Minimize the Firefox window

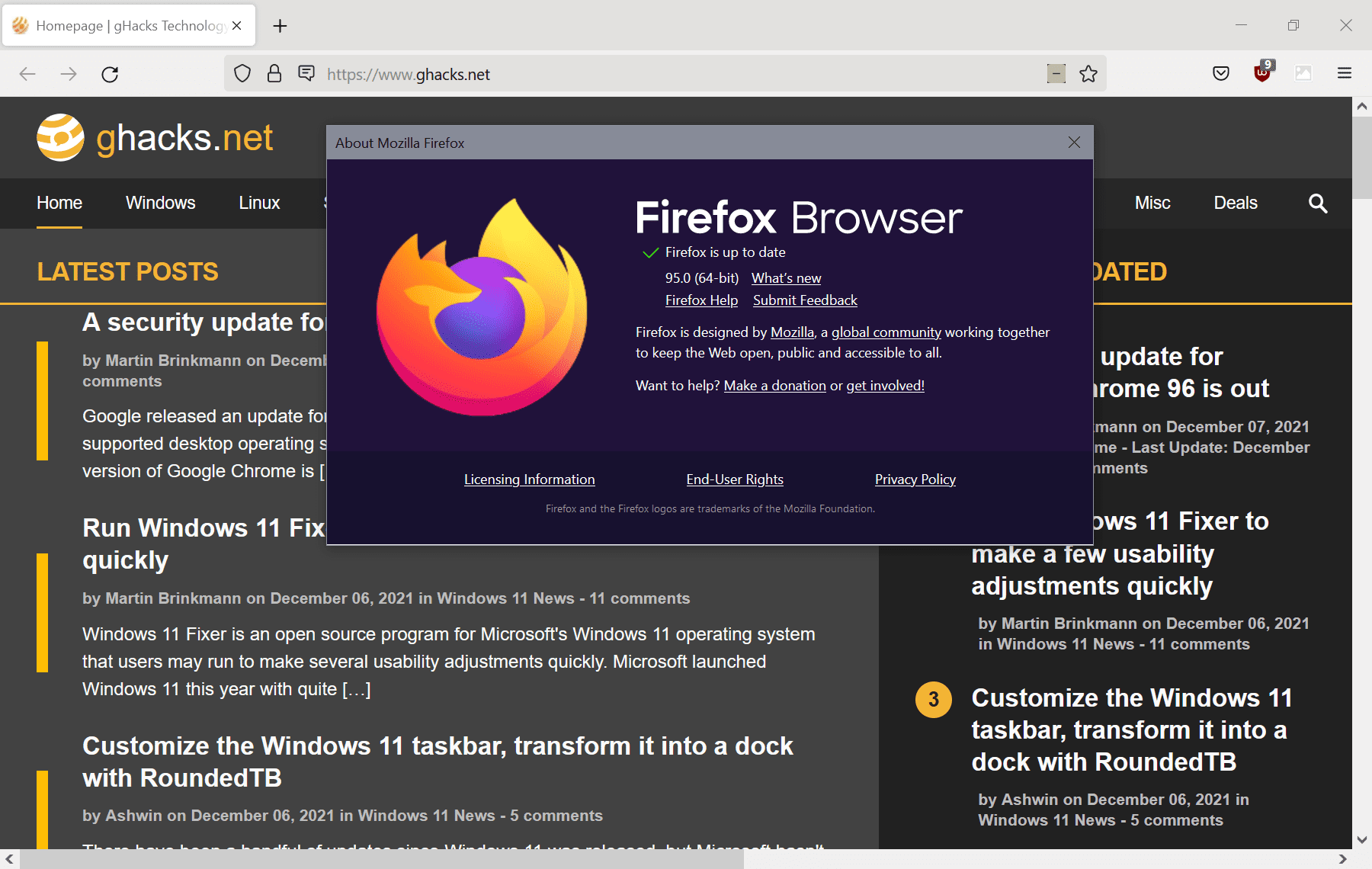coord(1241,25)
